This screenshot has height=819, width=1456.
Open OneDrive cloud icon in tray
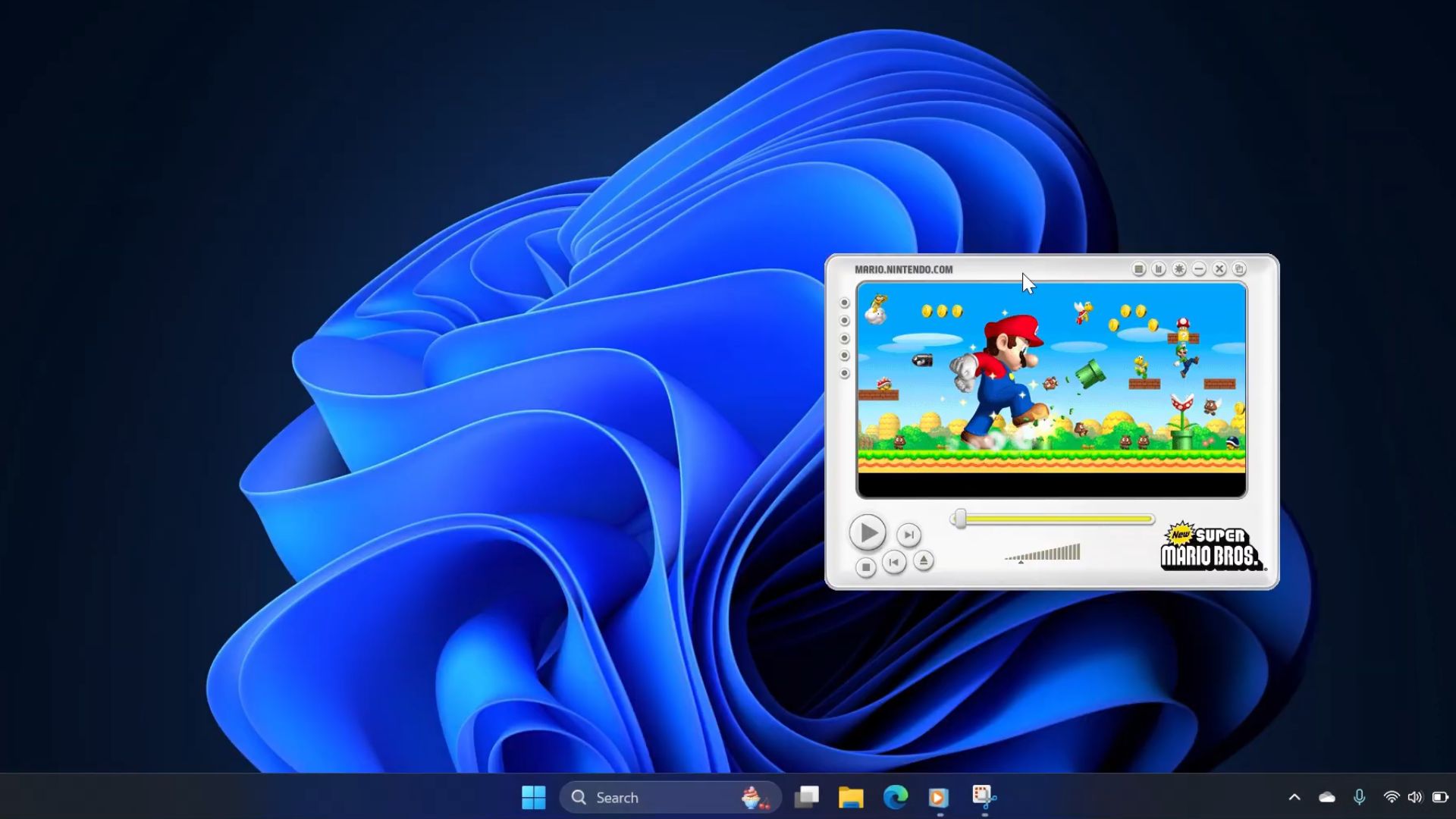coord(1327,797)
